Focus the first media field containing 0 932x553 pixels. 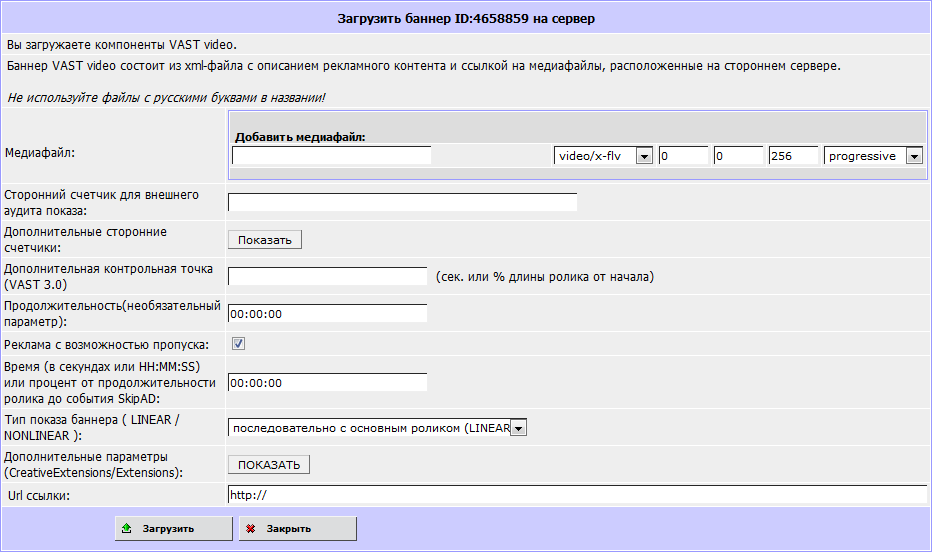coord(684,156)
